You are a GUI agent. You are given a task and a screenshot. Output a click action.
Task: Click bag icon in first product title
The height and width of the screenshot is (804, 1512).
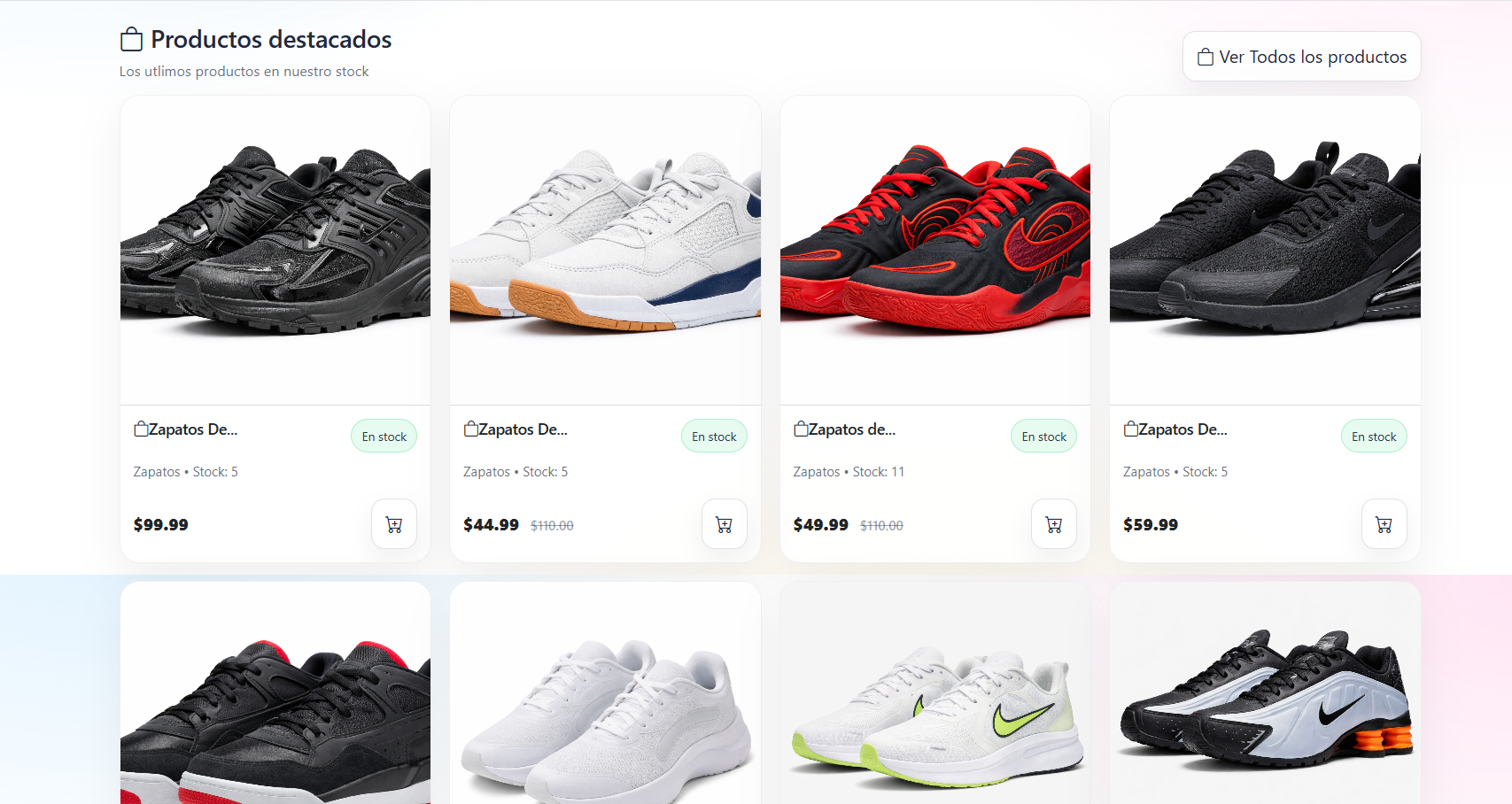[141, 429]
